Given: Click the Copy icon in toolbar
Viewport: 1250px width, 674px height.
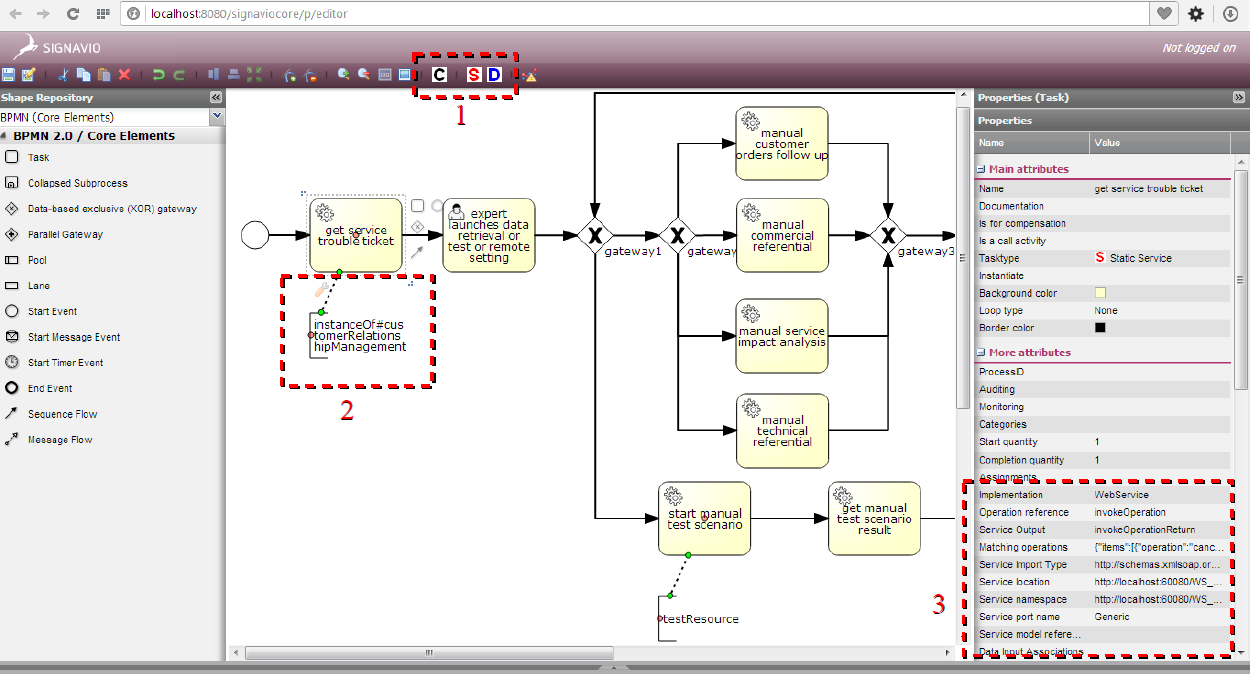Looking at the screenshot, I should [x=84, y=75].
